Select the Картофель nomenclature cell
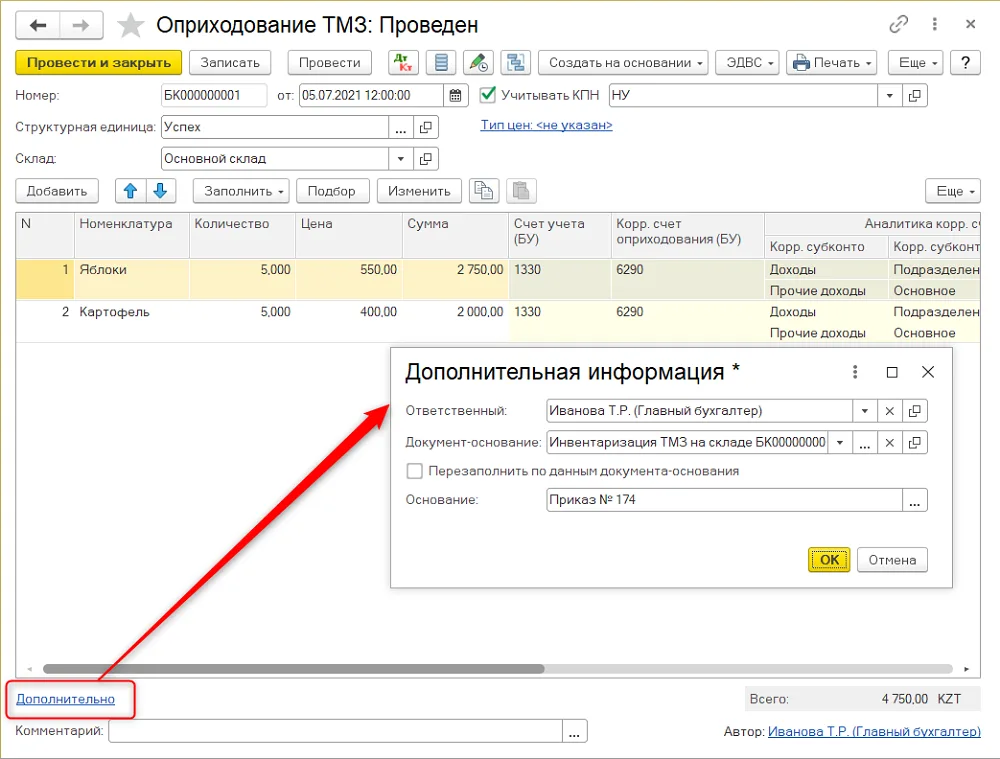The image size is (1000, 759). [131, 321]
